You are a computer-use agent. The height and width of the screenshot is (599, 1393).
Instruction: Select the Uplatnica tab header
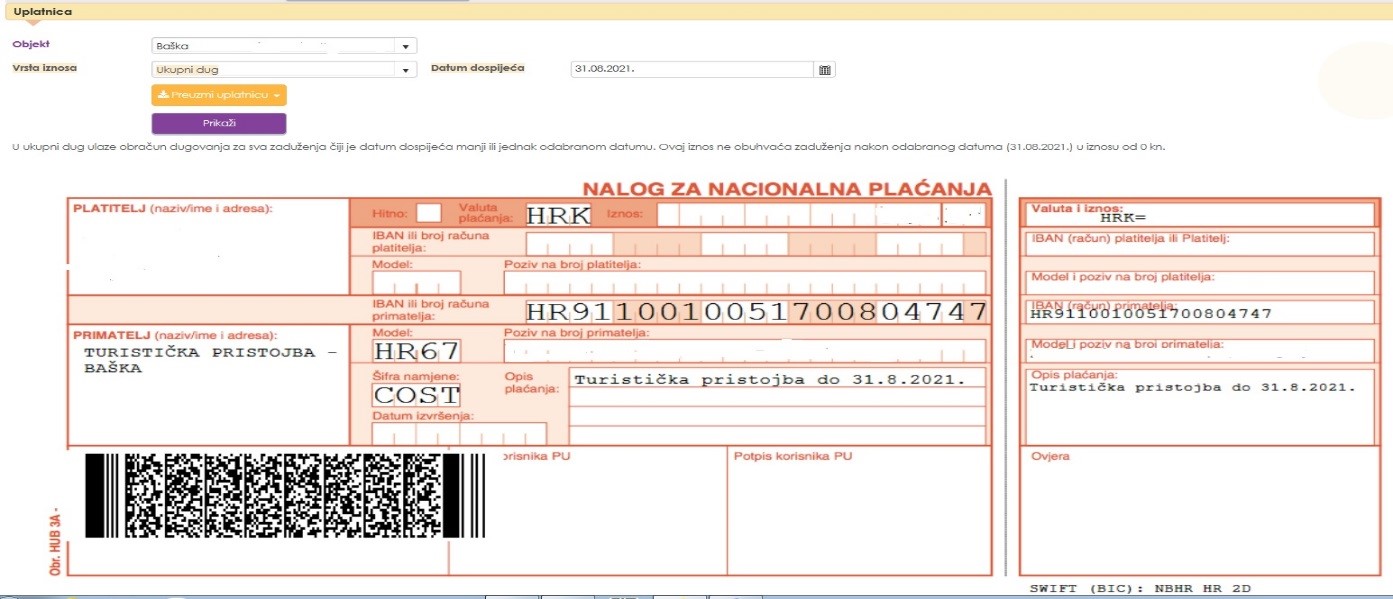42,11
